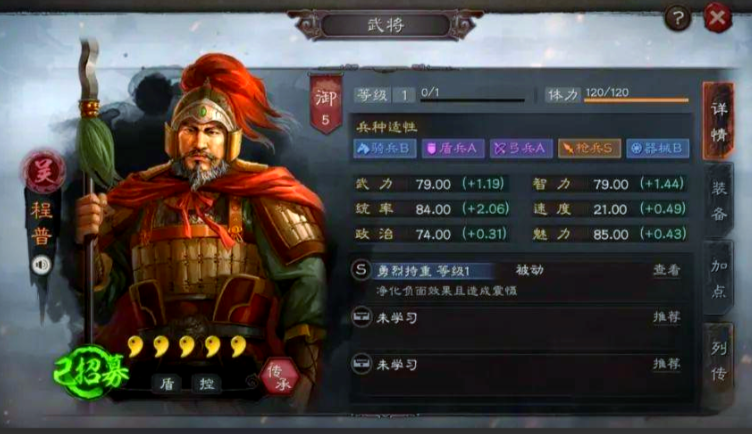Tap the red 传承 hexagon icon

pos(280,377)
